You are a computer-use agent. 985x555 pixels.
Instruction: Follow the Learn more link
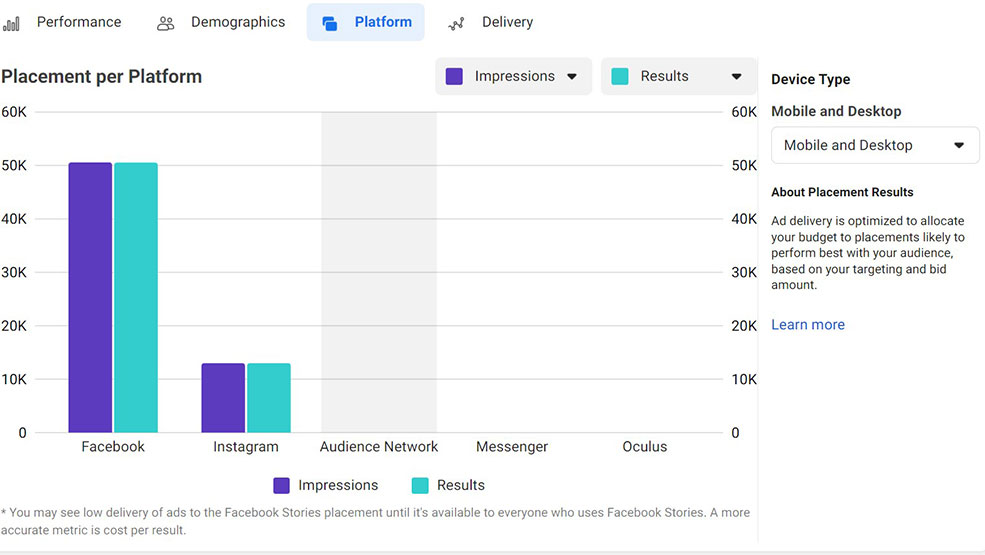[808, 325]
